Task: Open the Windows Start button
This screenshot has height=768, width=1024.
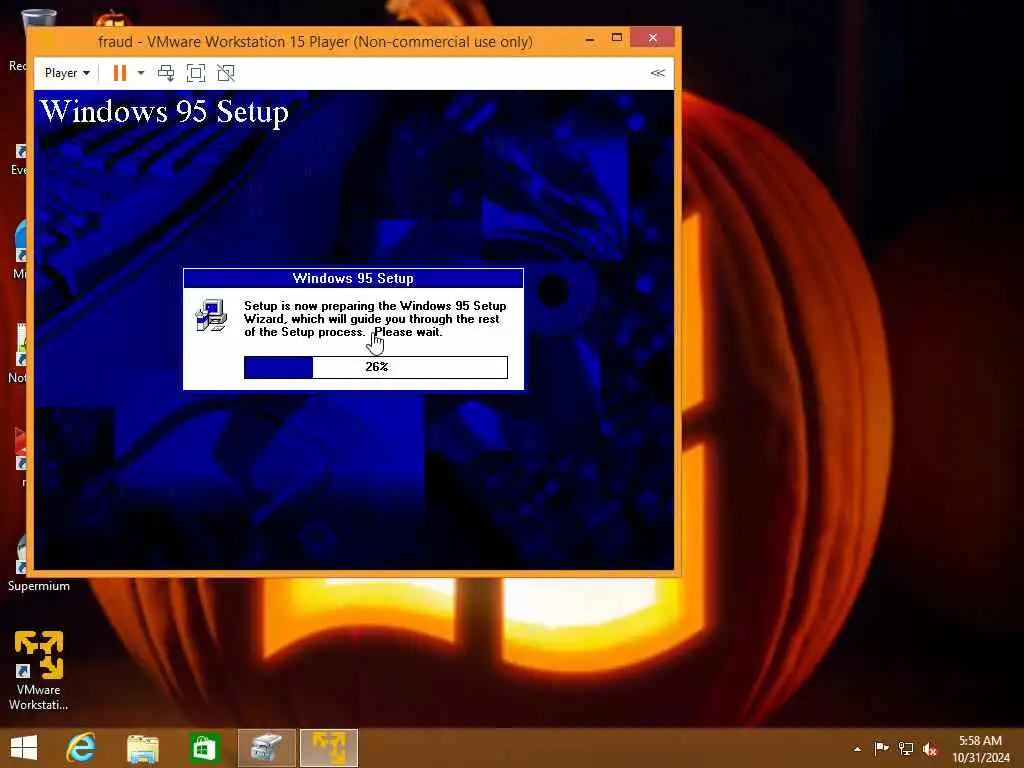Action: 24,748
